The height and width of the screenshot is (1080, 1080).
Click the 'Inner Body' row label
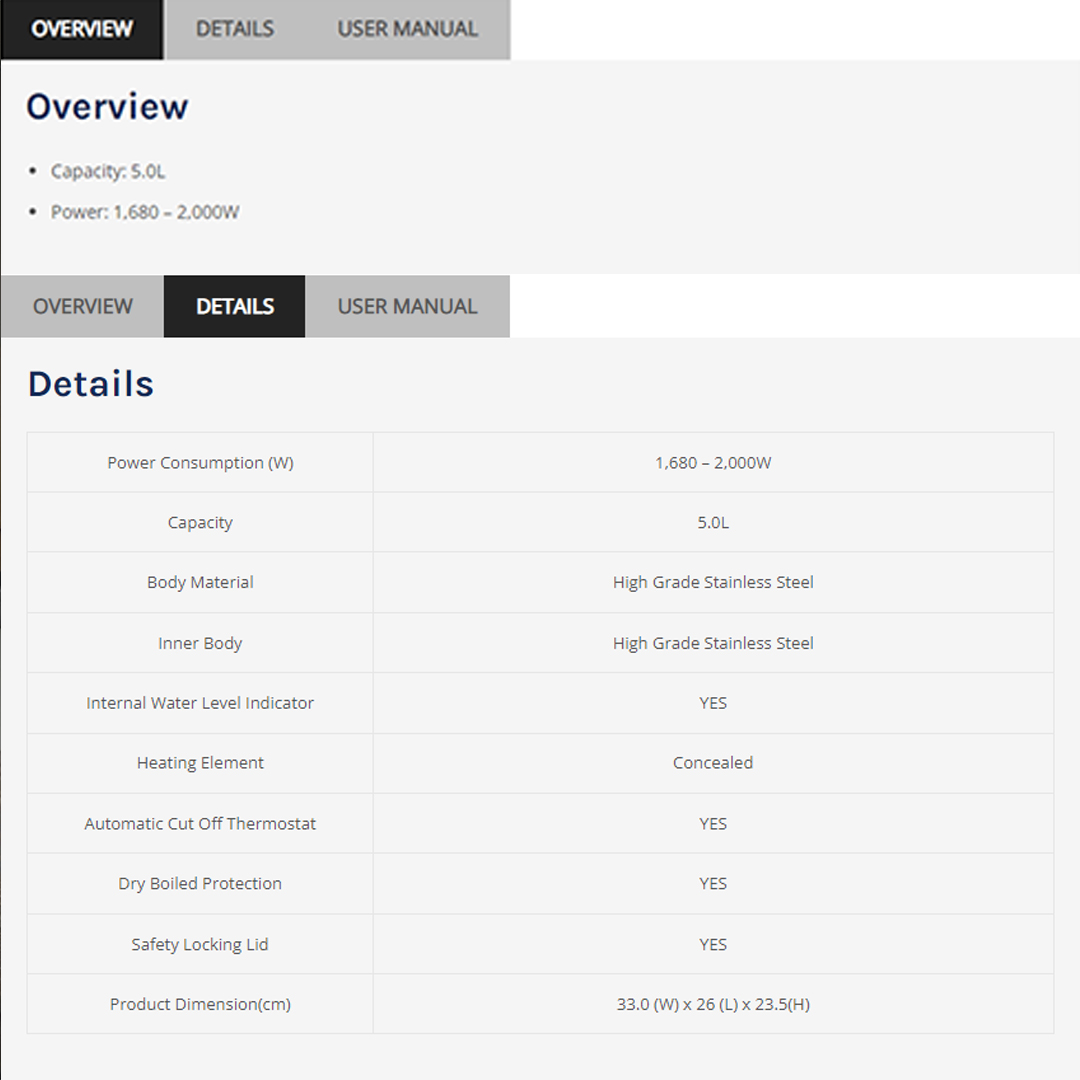click(200, 643)
